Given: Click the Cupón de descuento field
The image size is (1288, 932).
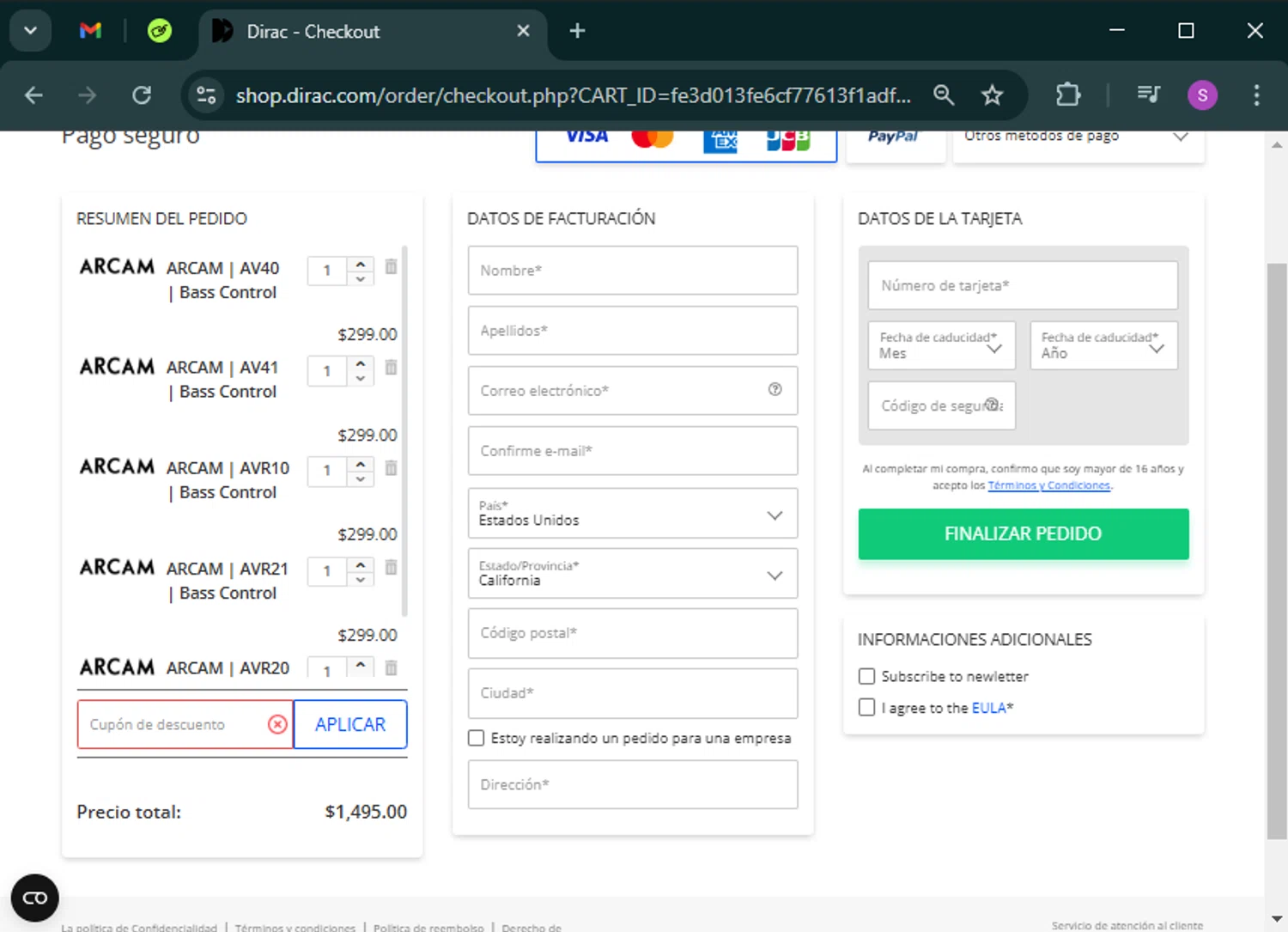Looking at the screenshot, I should [185, 724].
